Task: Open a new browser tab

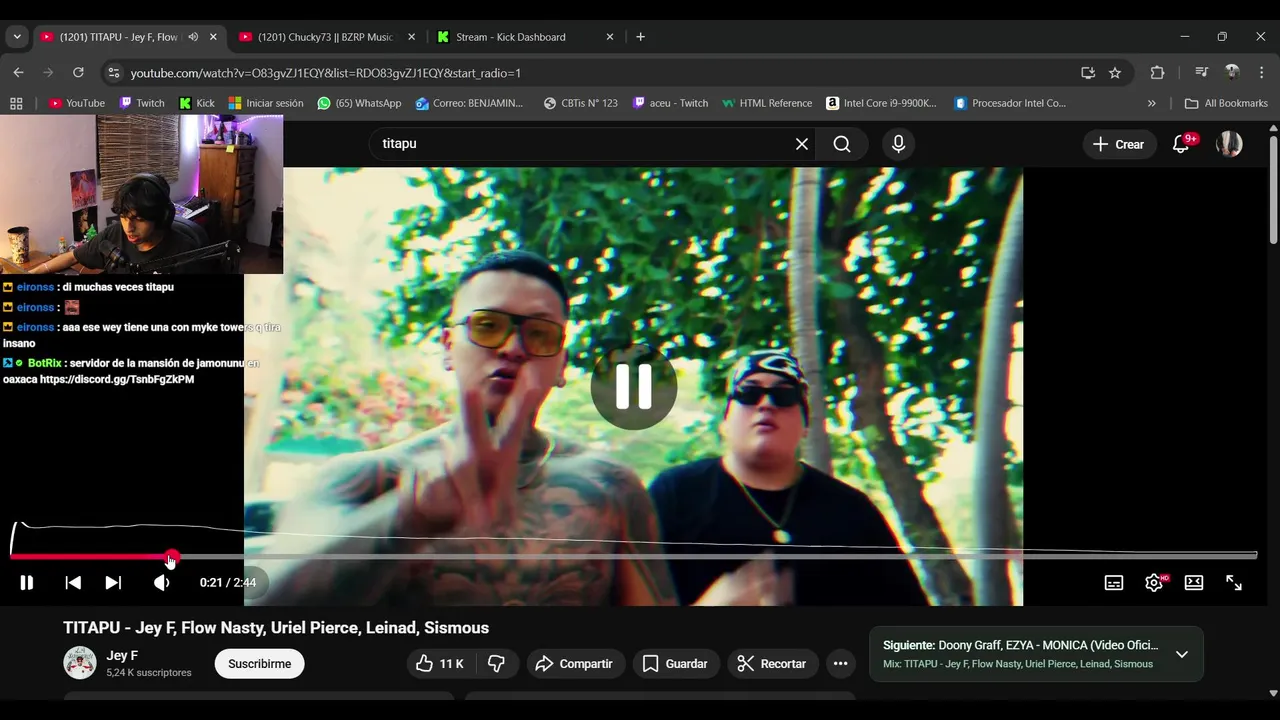Action: click(x=640, y=37)
